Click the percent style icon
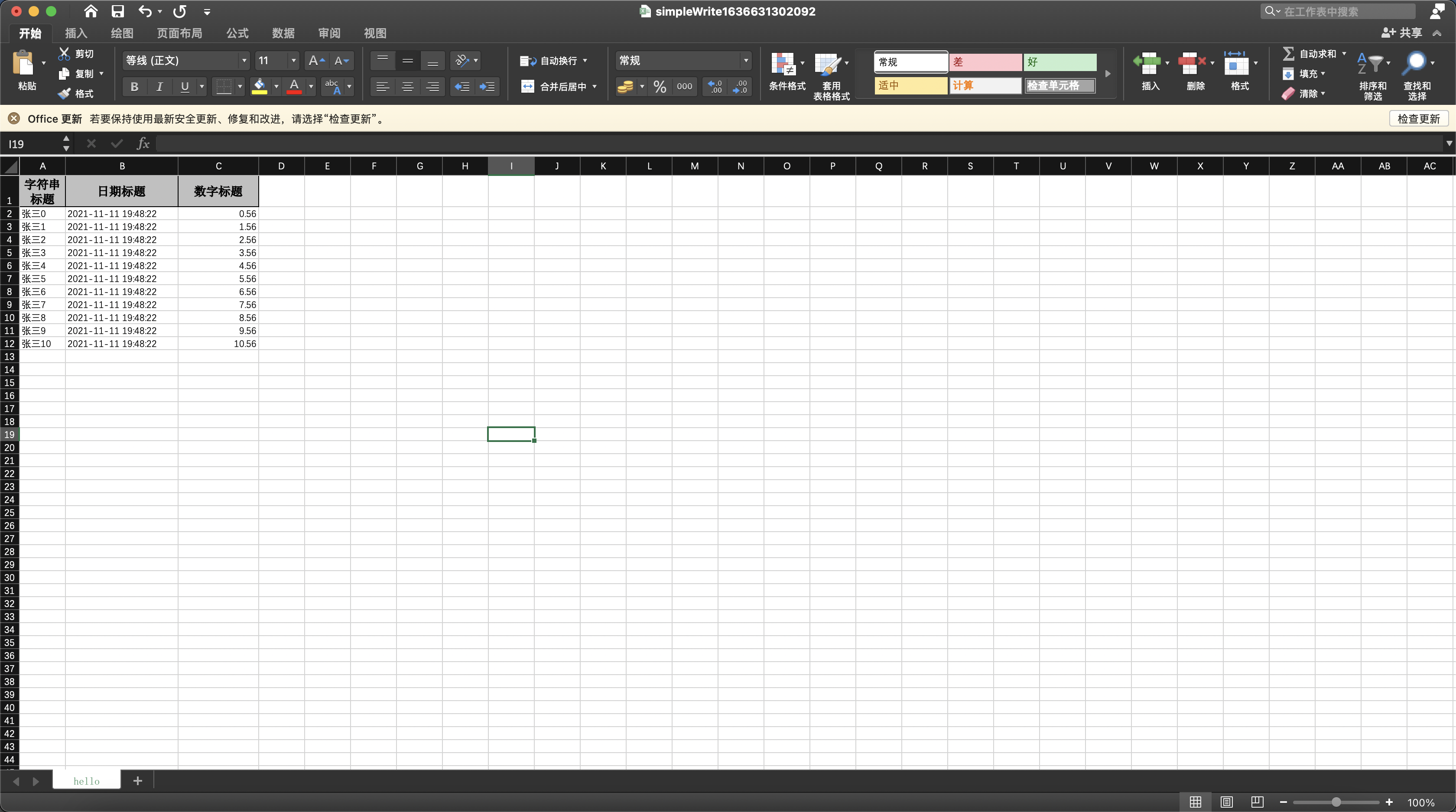The height and width of the screenshot is (812, 1456). (x=660, y=87)
